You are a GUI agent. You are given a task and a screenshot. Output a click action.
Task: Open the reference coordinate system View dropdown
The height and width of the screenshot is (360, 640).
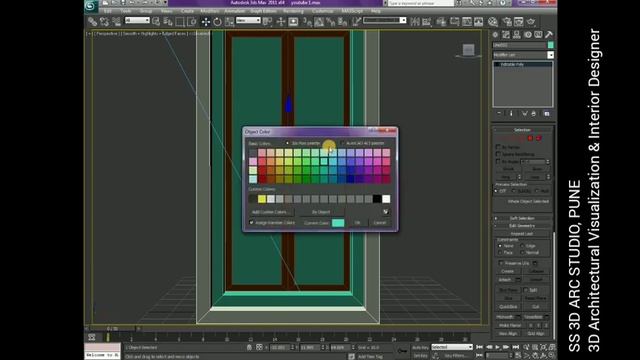pyautogui.click(x=248, y=20)
